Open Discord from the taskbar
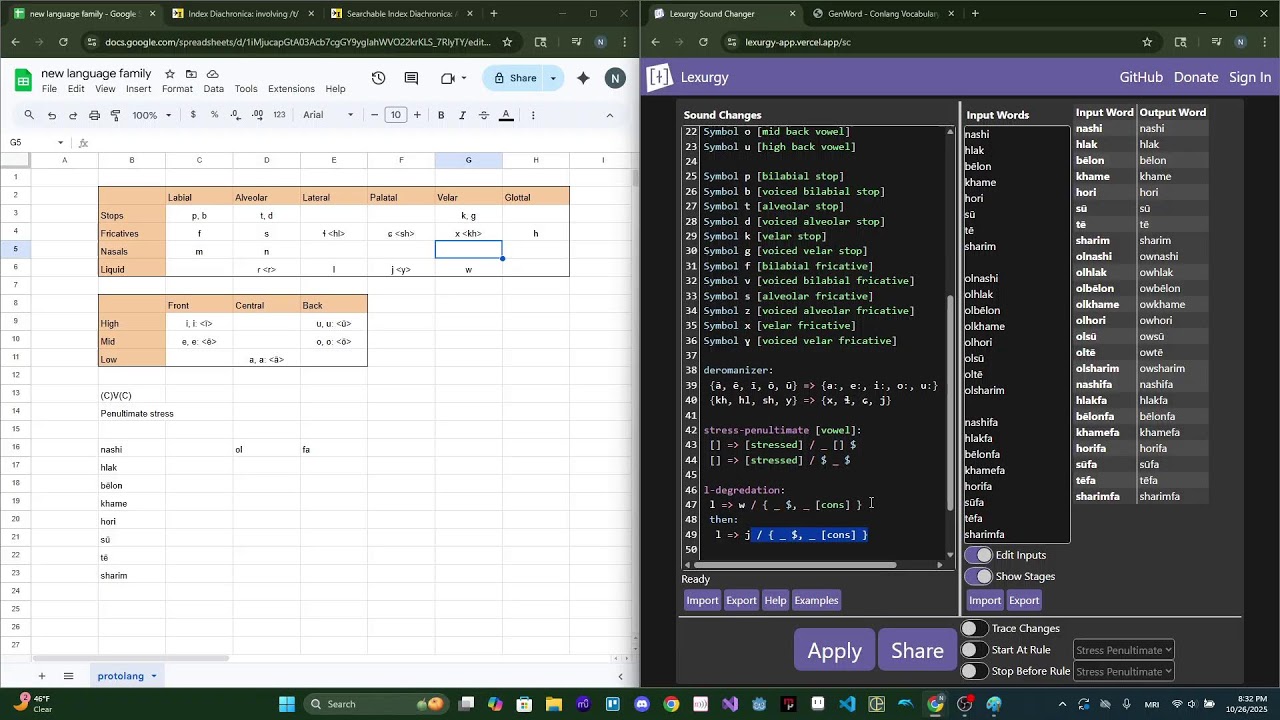This screenshot has width=1280, height=720. click(642, 704)
